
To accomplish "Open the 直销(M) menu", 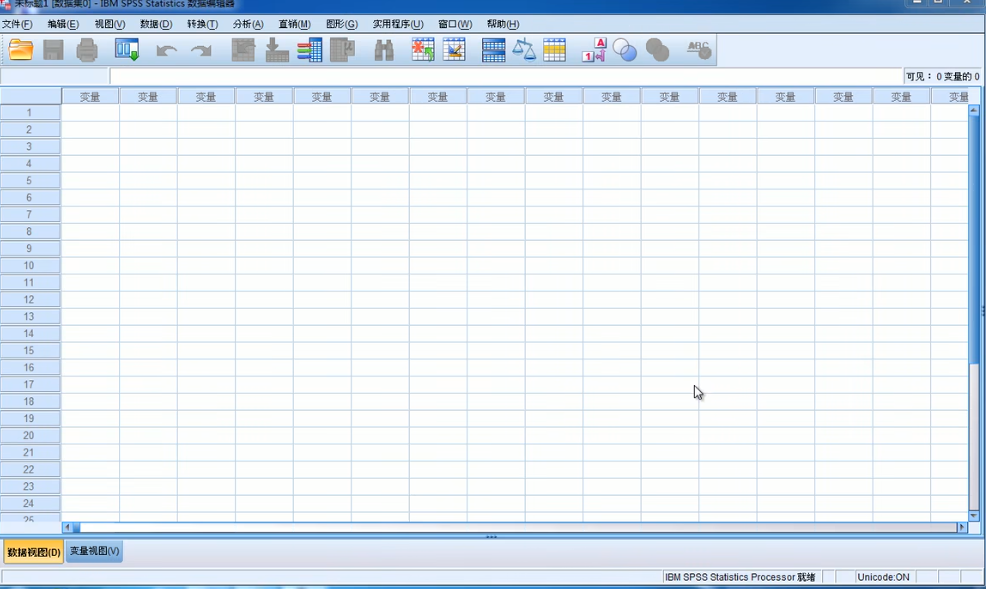I will pyautogui.click(x=294, y=24).
